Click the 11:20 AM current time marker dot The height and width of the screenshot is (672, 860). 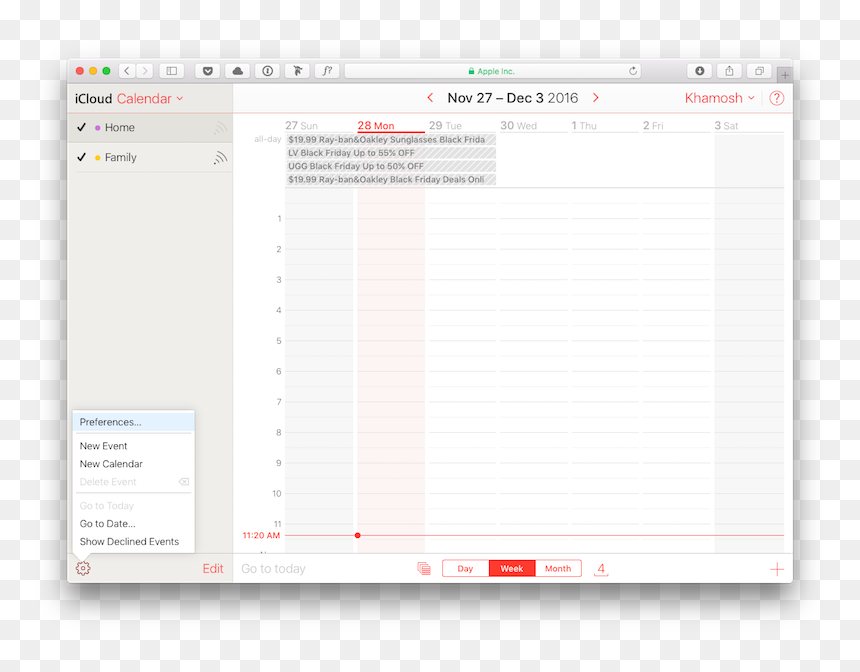[x=358, y=535]
